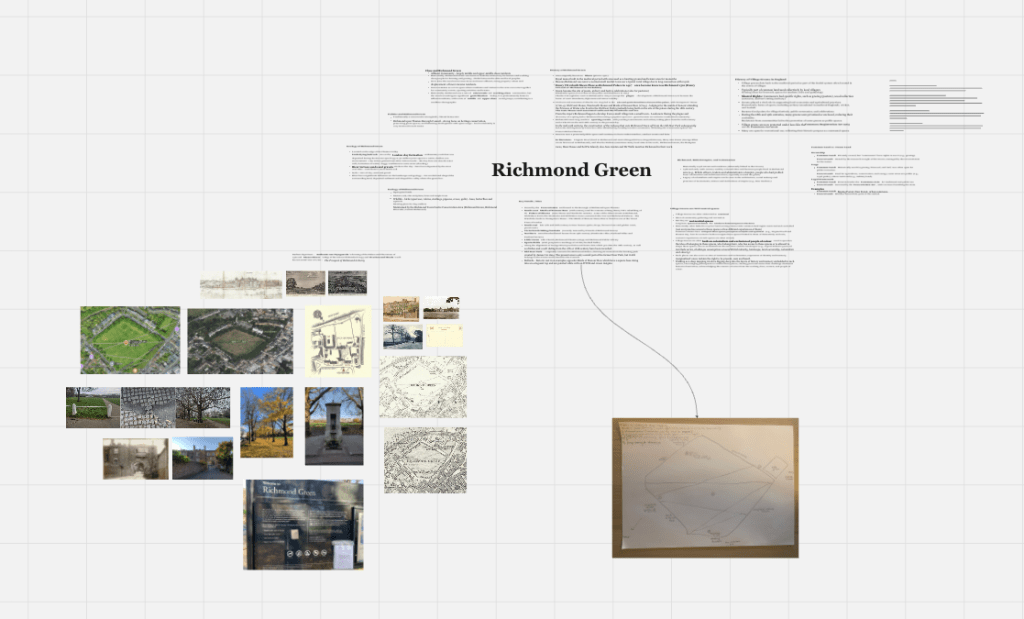This screenshot has height=619, width=1024.
Task: Select the lower black-and-white historic map
Action: point(425,460)
